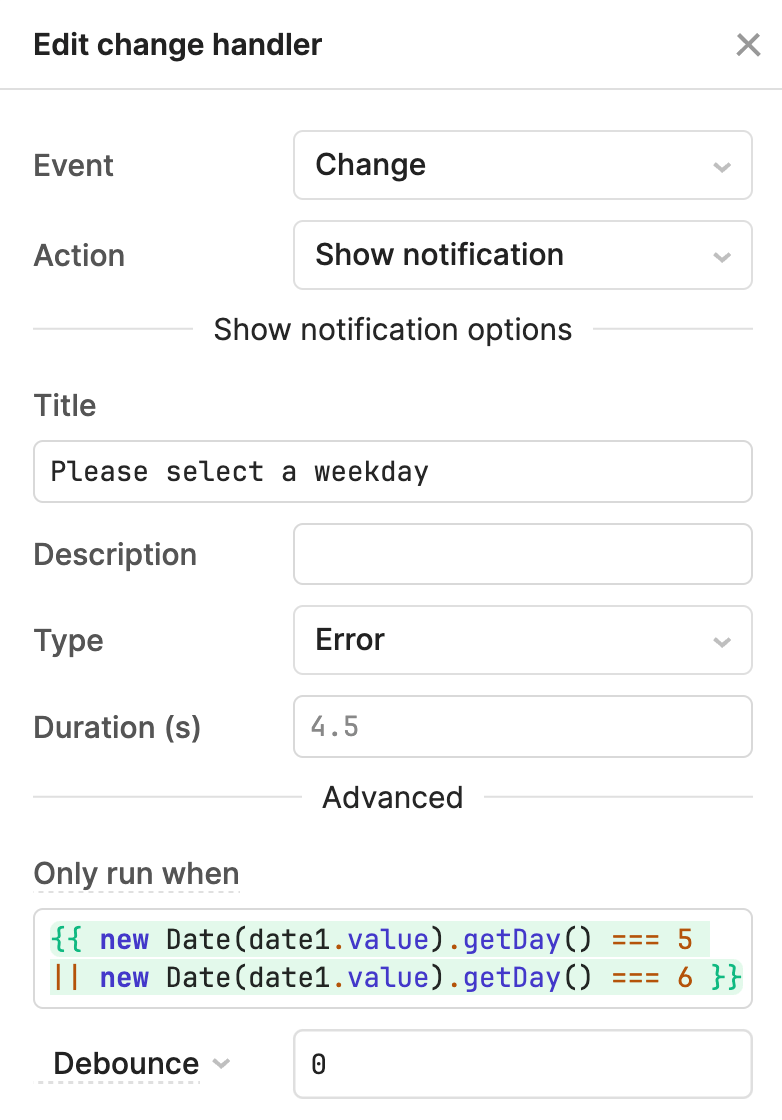Click the number 6 in the condition code
This screenshot has height=1120, width=782.
685,977
